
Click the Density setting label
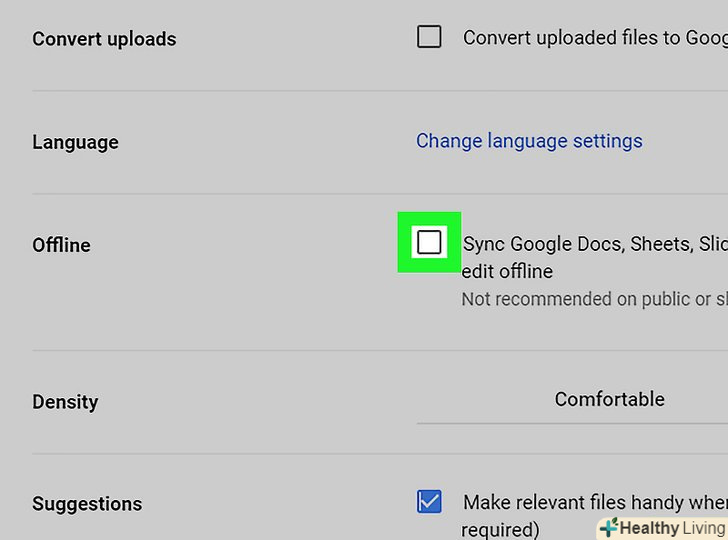pos(65,402)
